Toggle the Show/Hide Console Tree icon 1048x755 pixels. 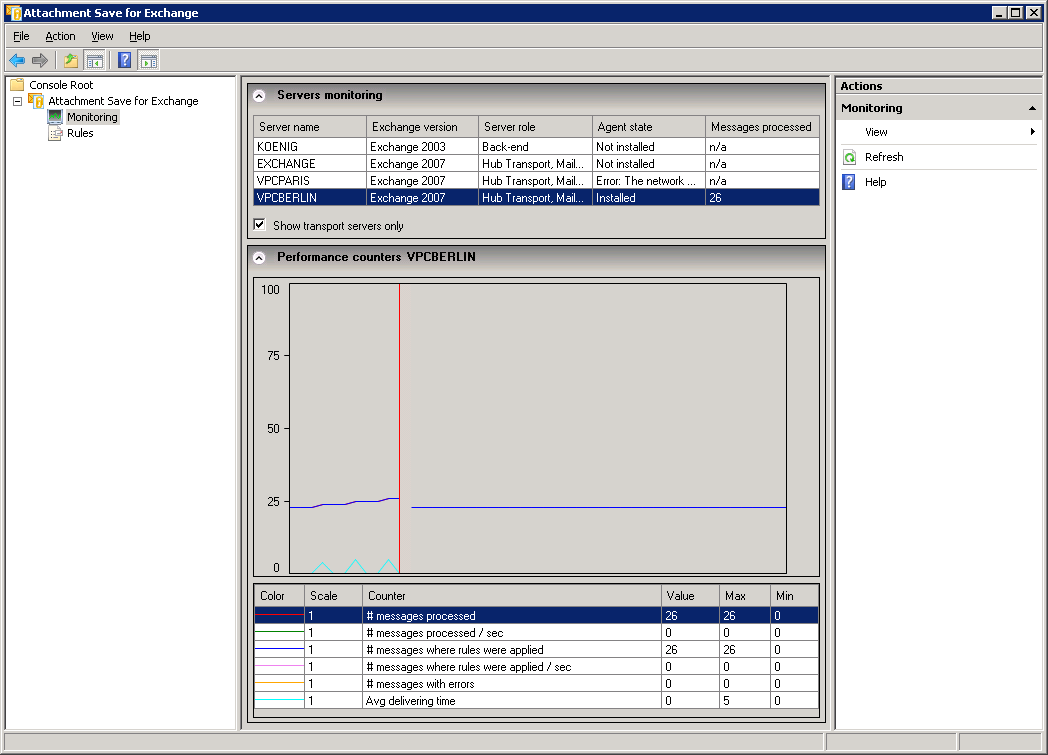pyautogui.click(x=95, y=60)
